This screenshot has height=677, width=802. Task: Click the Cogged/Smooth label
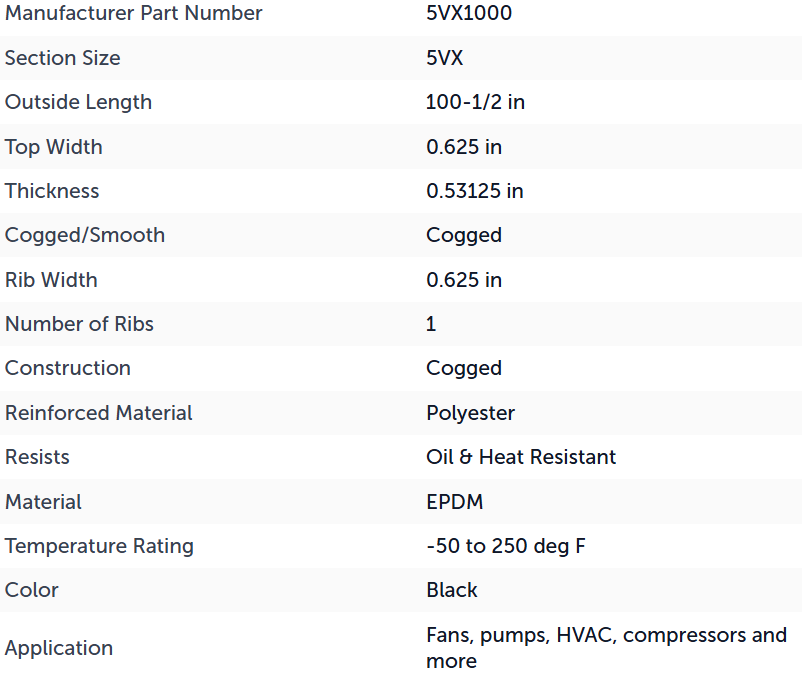[x=85, y=235]
